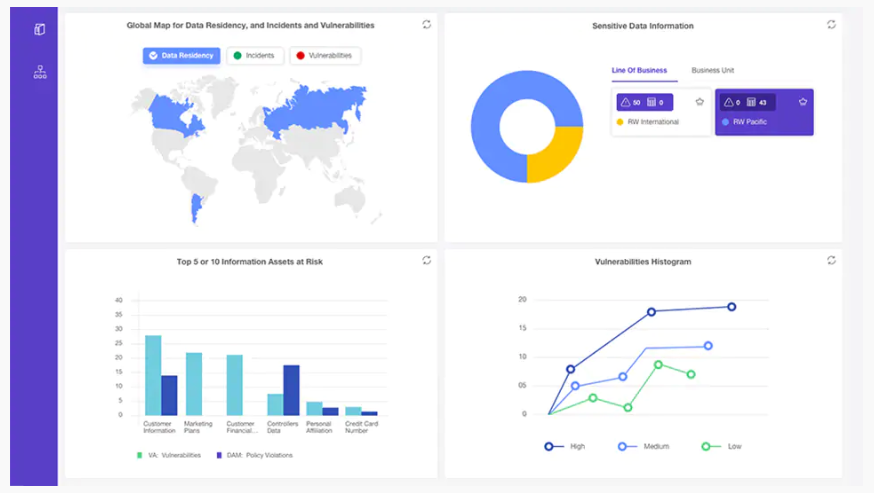Refresh the Sensitive Data Information panel
The height and width of the screenshot is (493, 874).
(831, 24)
